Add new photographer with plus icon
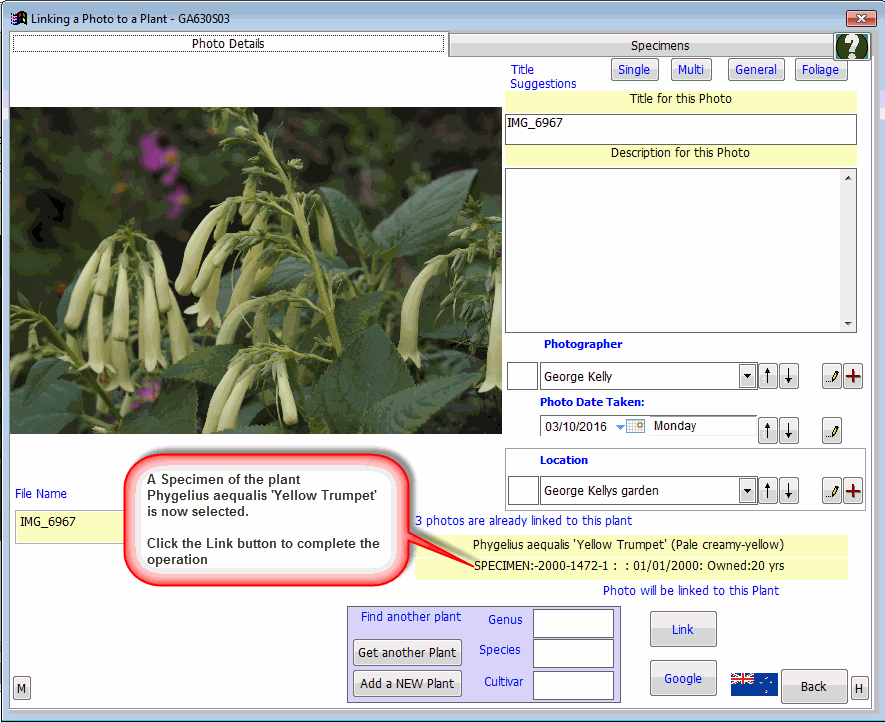Image resolution: width=885 pixels, height=722 pixels. coord(853,377)
